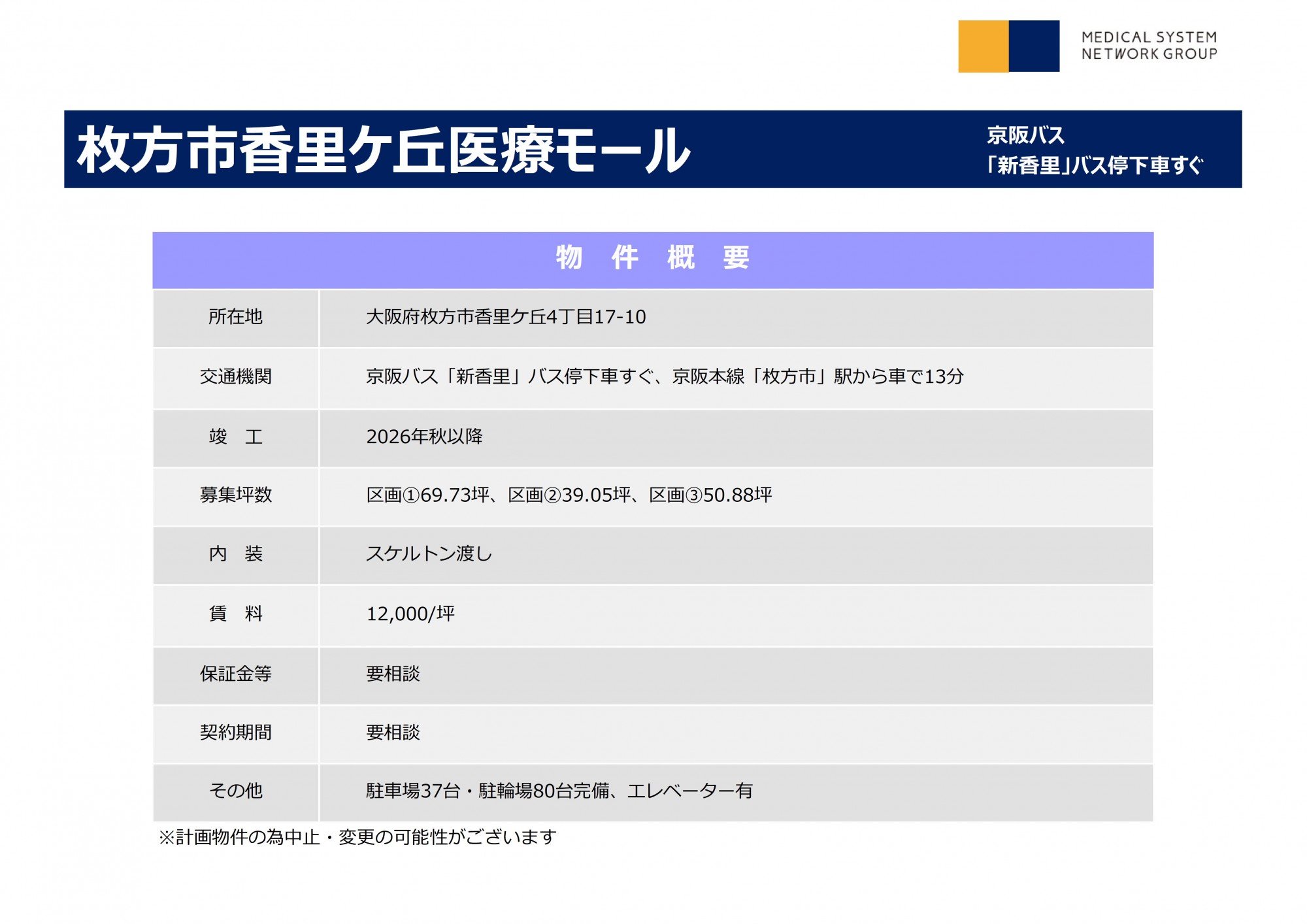Click the その他 row label
1307x924 pixels.
(235, 791)
